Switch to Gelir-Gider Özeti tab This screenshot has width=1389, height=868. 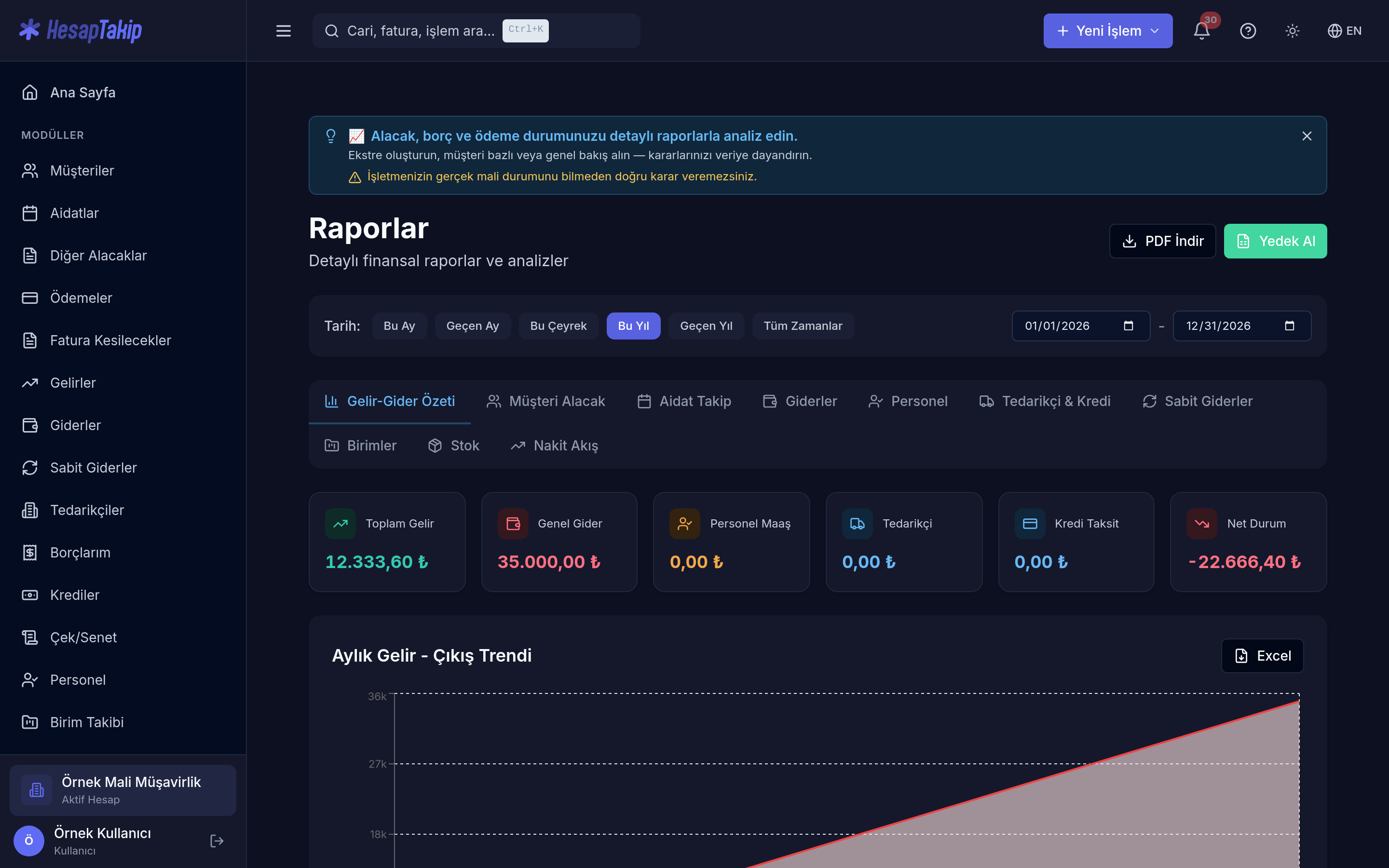(x=390, y=401)
